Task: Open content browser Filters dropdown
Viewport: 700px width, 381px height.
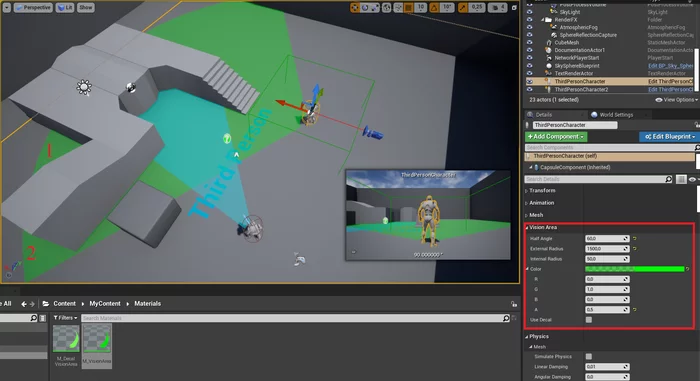Action: tap(65, 318)
